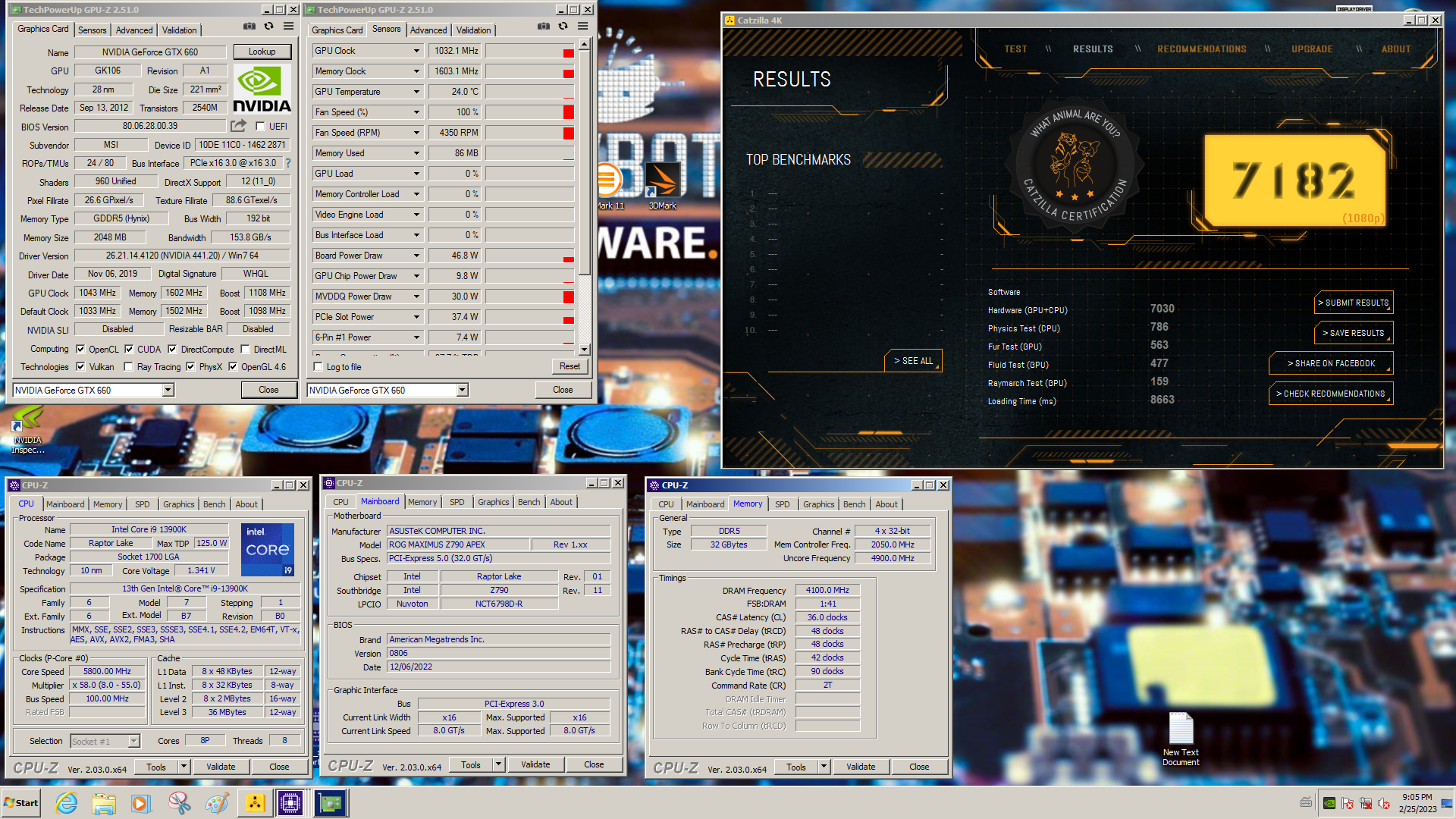Click the refresh icon in GPU-Z Graphics Card window

coord(268,27)
